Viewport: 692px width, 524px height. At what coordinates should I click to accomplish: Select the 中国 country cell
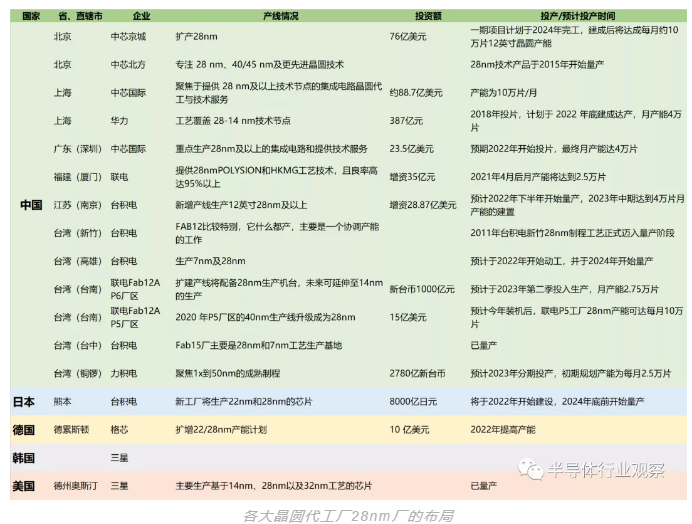[30, 204]
